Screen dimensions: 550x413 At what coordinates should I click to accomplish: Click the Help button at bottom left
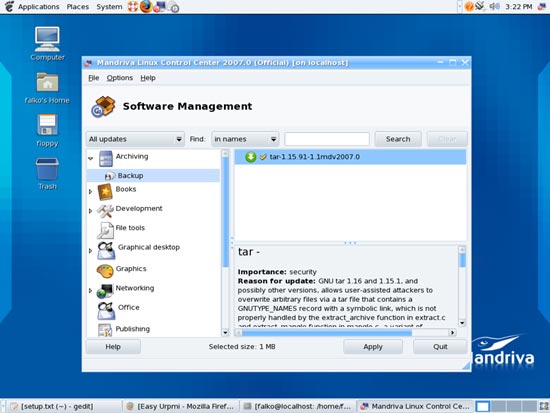113,347
